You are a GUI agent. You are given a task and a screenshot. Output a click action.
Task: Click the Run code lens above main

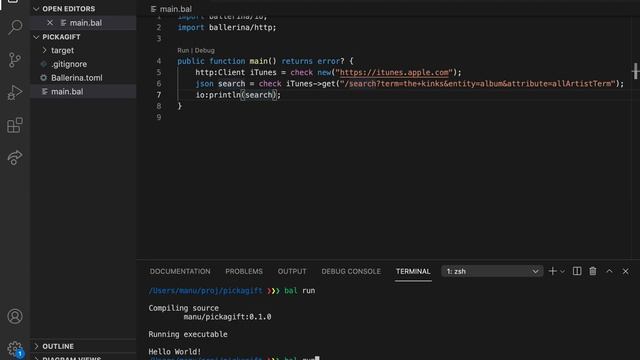click(183, 50)
